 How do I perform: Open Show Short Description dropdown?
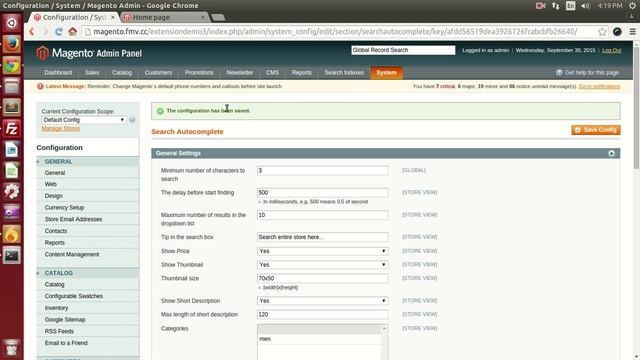[x=322, y=301]
